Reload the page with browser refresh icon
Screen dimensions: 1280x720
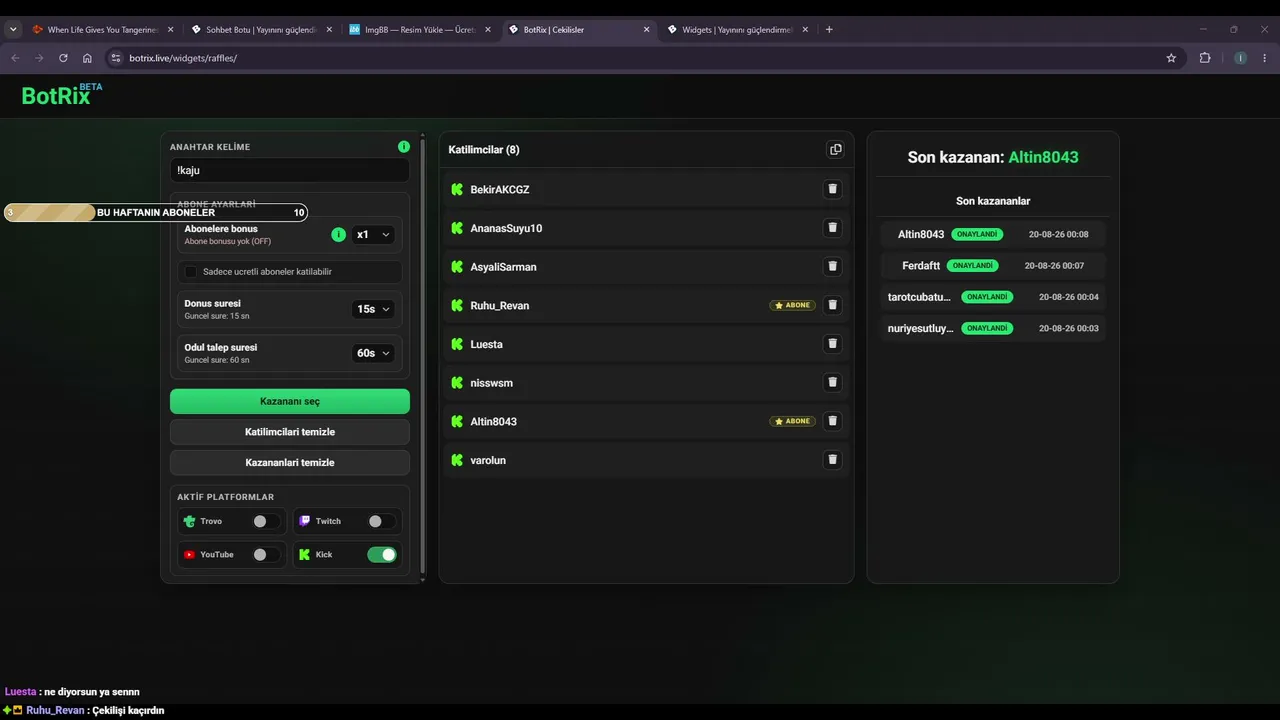point(63,58)
